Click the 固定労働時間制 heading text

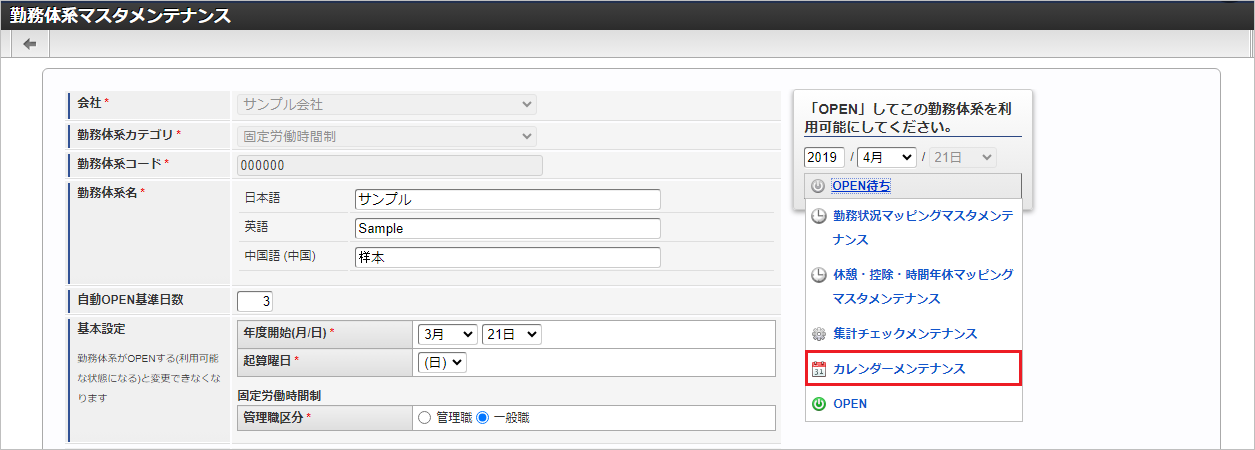278,395
